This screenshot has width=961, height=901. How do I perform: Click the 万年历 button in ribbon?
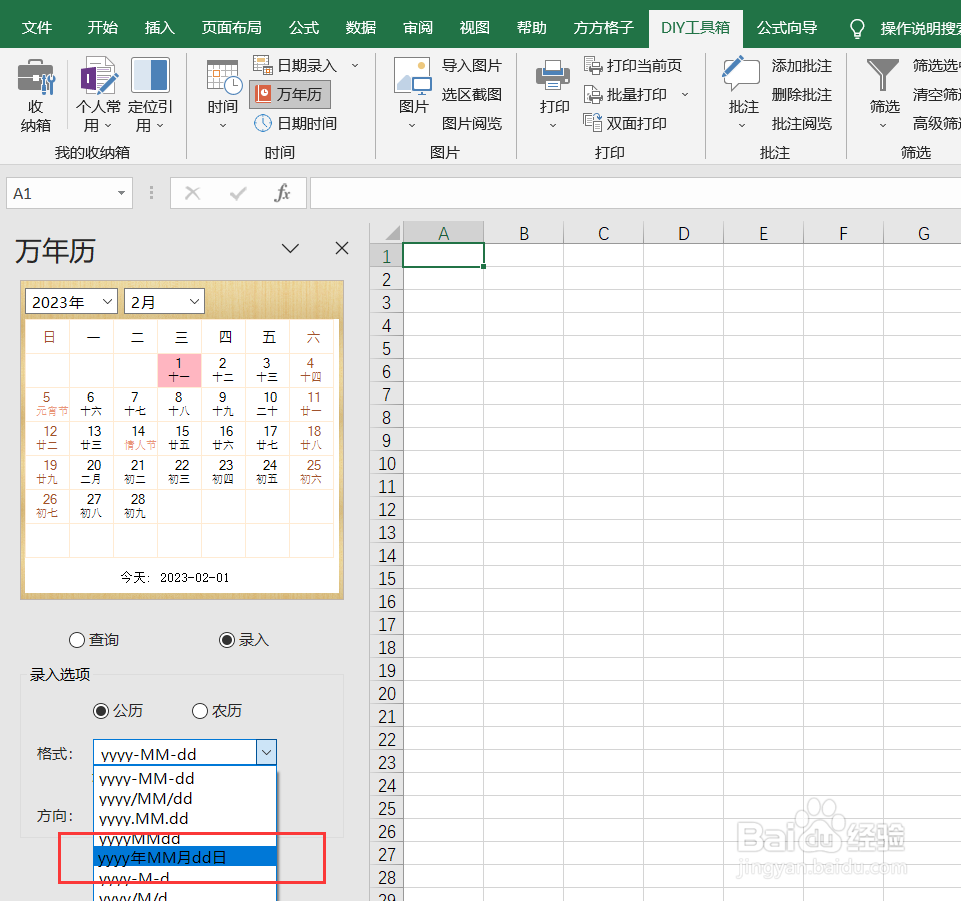[291, 94]
